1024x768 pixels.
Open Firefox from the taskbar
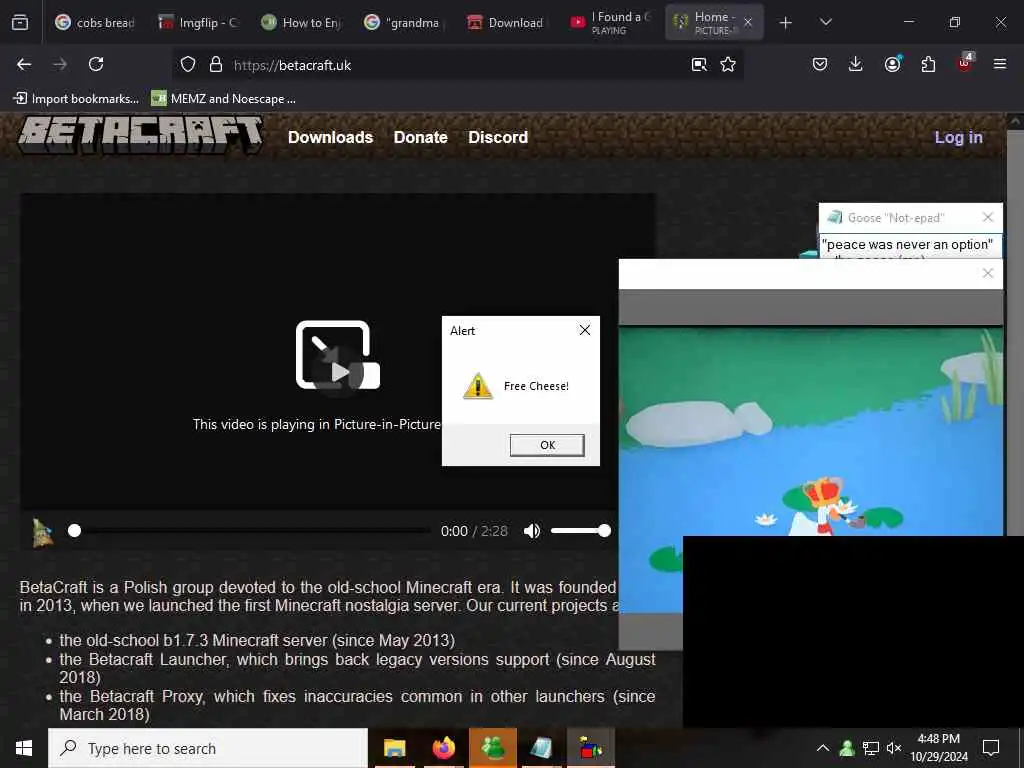[x=443, y=748]
